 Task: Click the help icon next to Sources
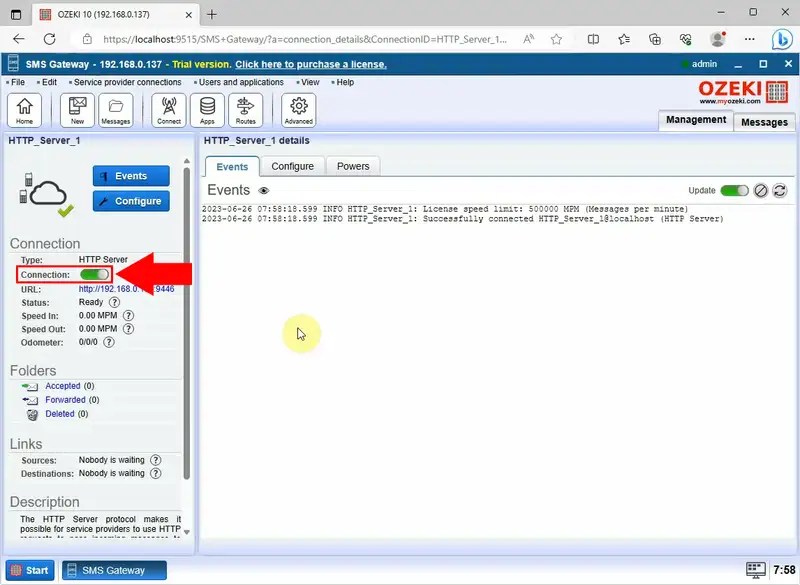156,460
